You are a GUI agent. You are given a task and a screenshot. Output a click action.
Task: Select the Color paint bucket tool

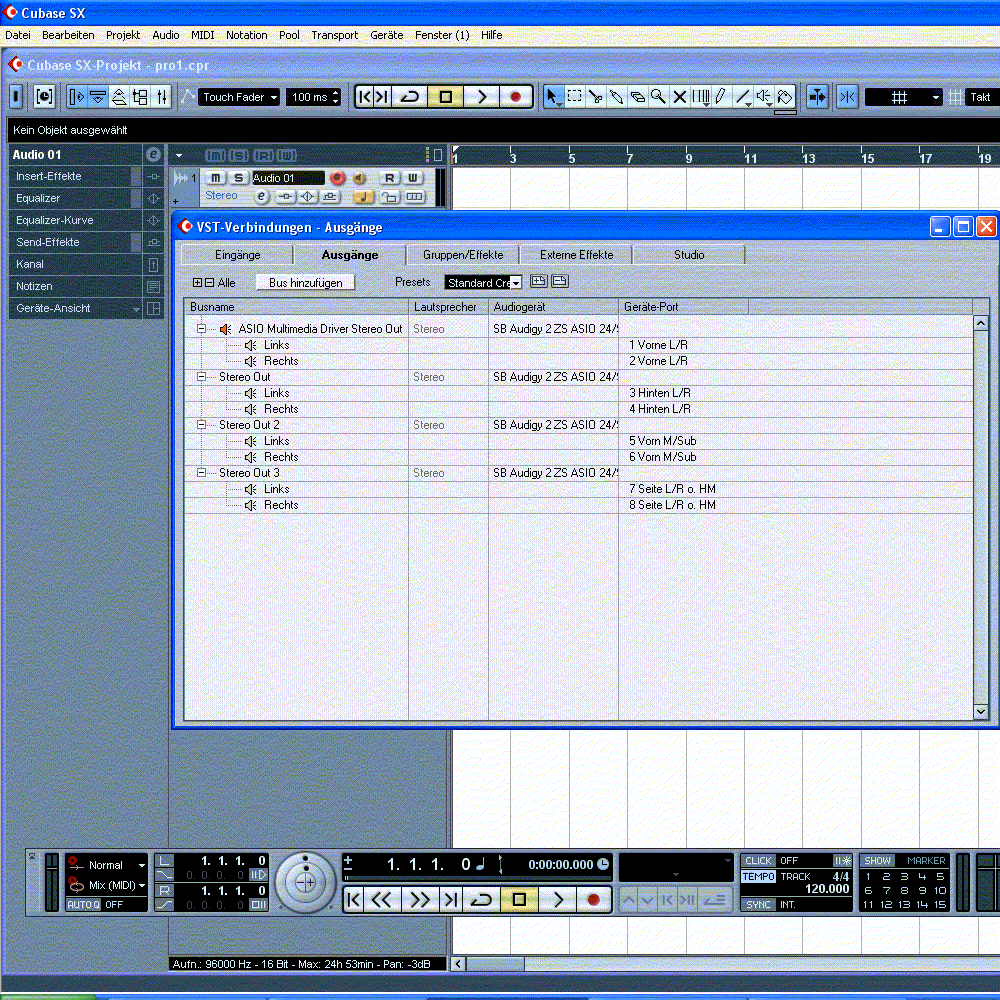pyautogui.click(x=785, y=97)
